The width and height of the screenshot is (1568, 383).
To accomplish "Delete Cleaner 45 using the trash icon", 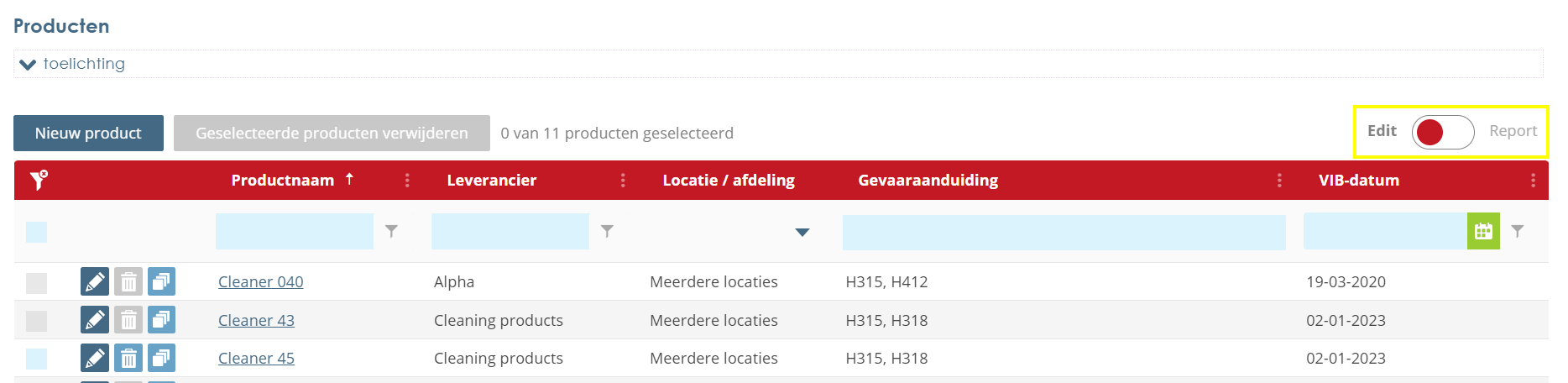I will point(128,359).
